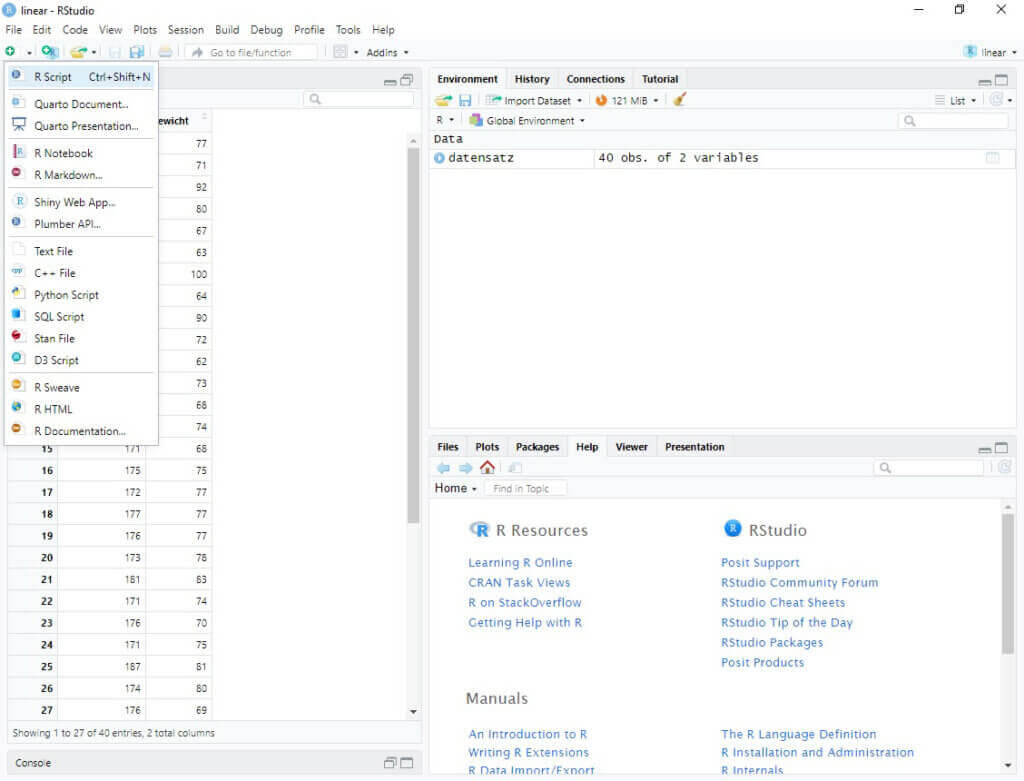
Task: Open the Learning R Online link
Action: (520, 562)
